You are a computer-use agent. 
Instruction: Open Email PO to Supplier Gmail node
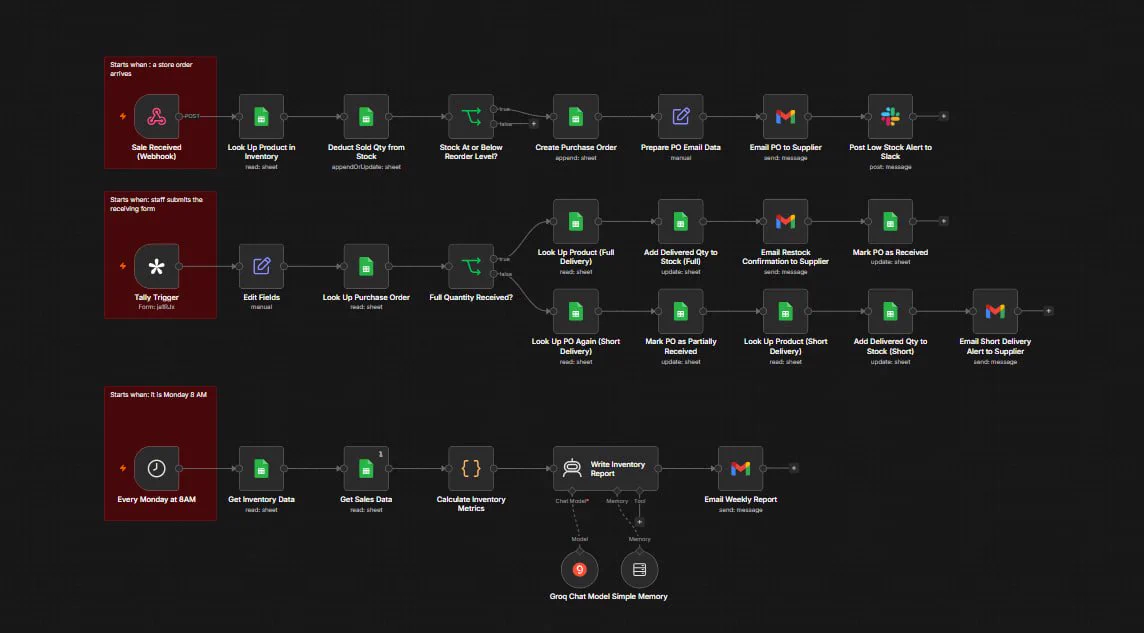[x=785, y=117]
